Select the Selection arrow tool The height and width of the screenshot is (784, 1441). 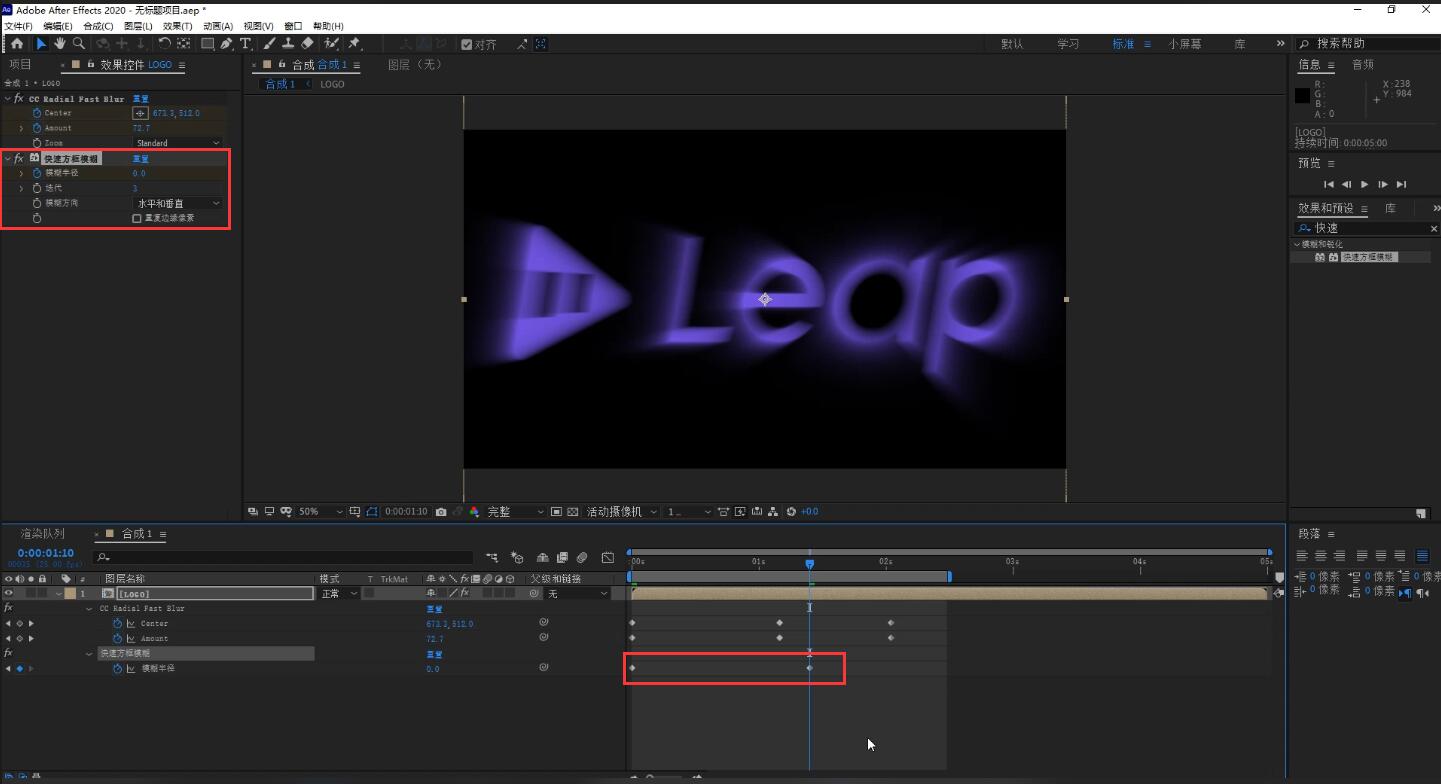click(41, 44)
